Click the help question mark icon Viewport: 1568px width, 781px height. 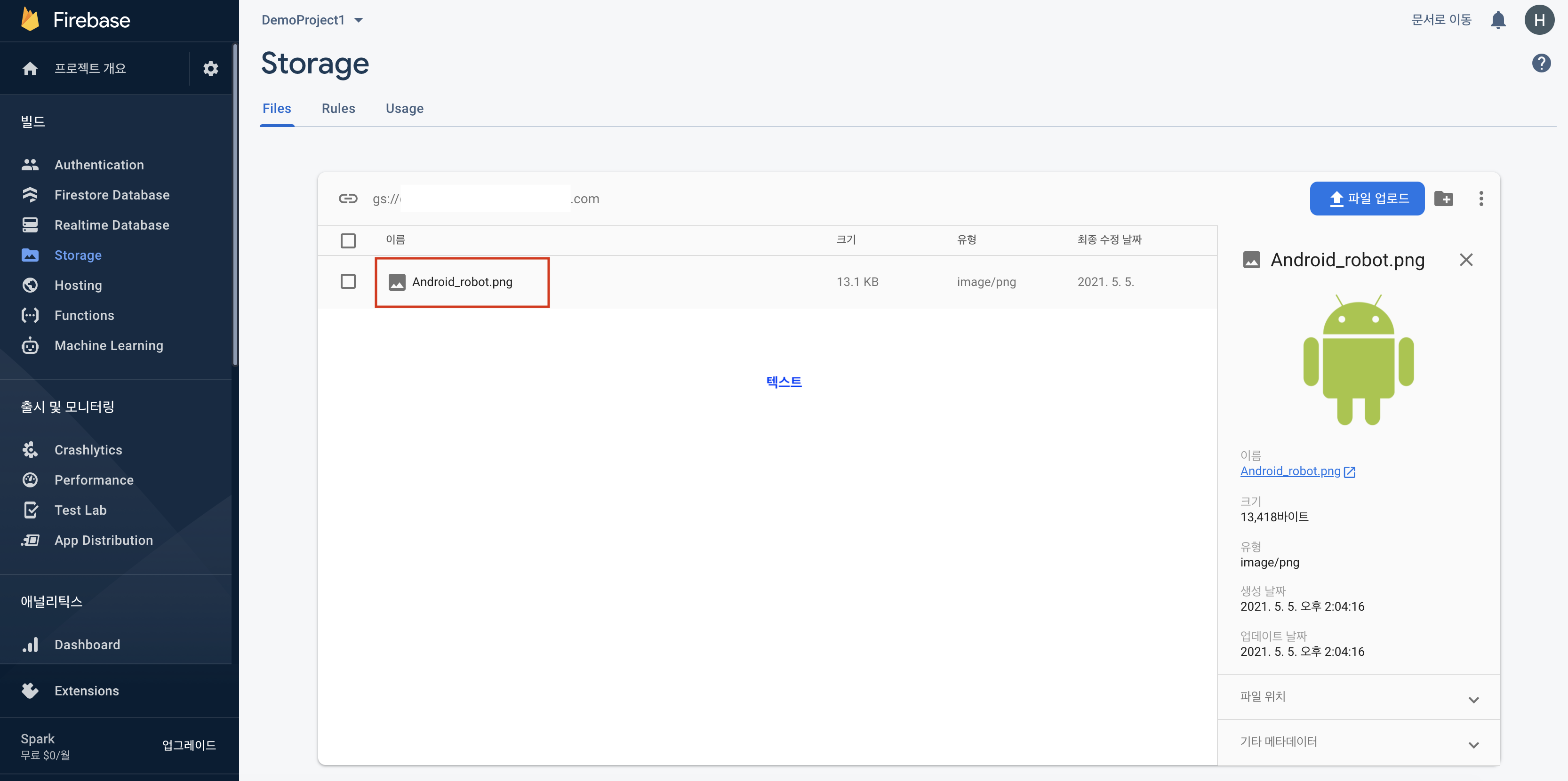[x=1541, y=63]
